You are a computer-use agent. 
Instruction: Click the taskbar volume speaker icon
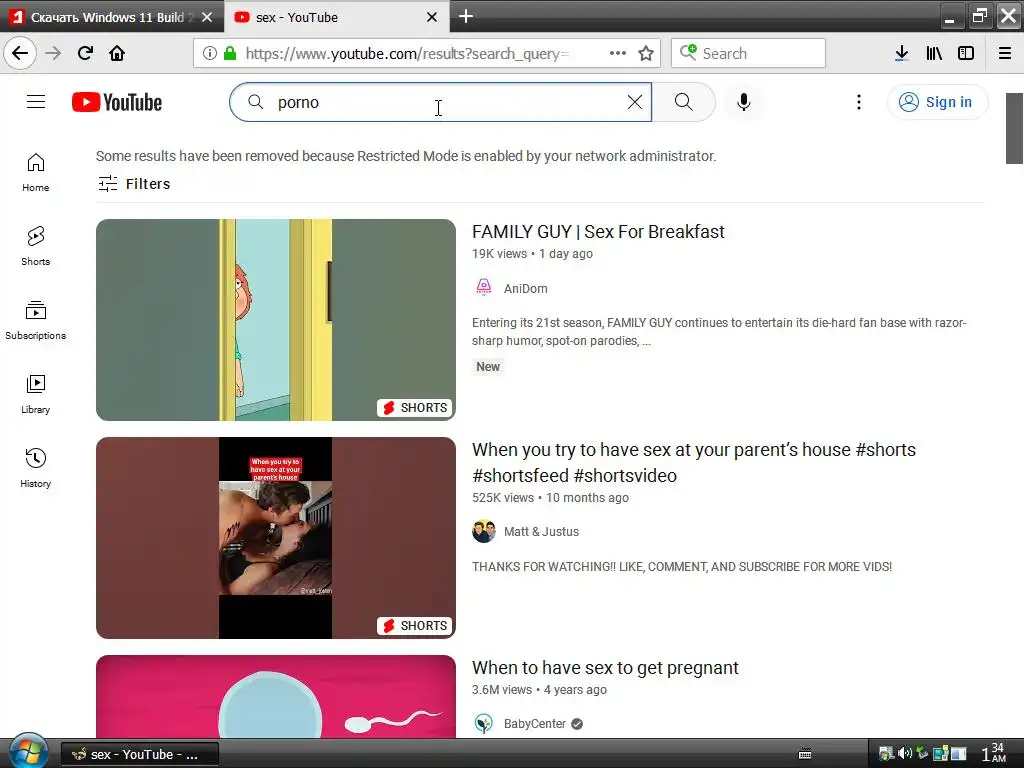904,754
